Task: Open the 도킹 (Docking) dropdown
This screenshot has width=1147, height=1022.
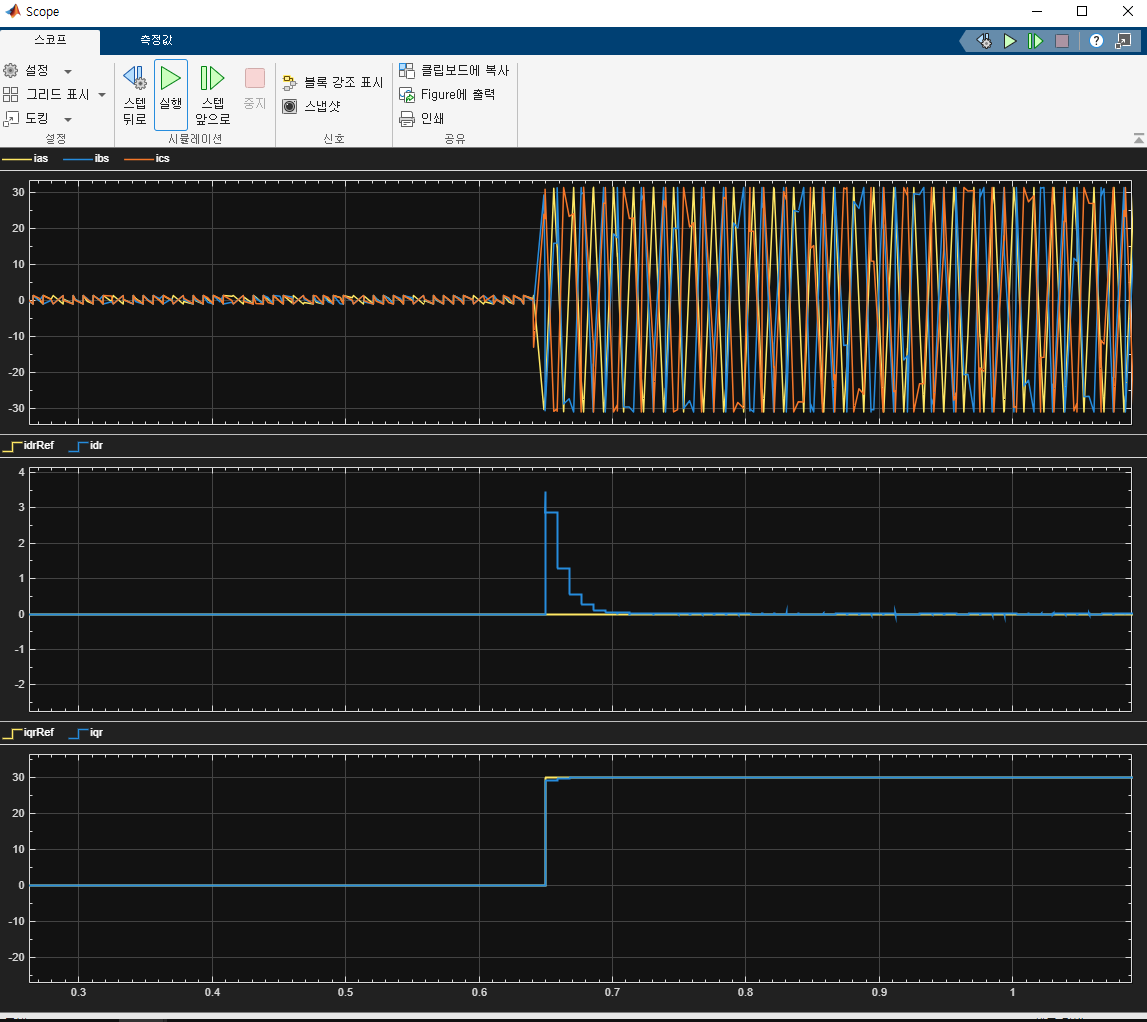Action: point(68,119)
